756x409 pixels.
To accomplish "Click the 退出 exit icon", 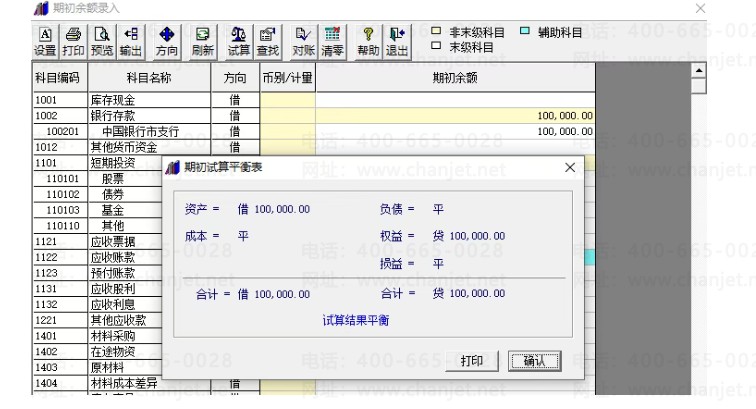I will coord(397,42).
